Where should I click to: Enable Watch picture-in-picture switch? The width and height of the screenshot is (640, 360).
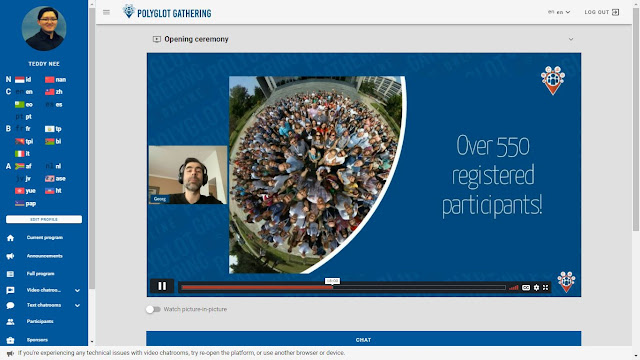pyautogui.click(x=153, y=309)
